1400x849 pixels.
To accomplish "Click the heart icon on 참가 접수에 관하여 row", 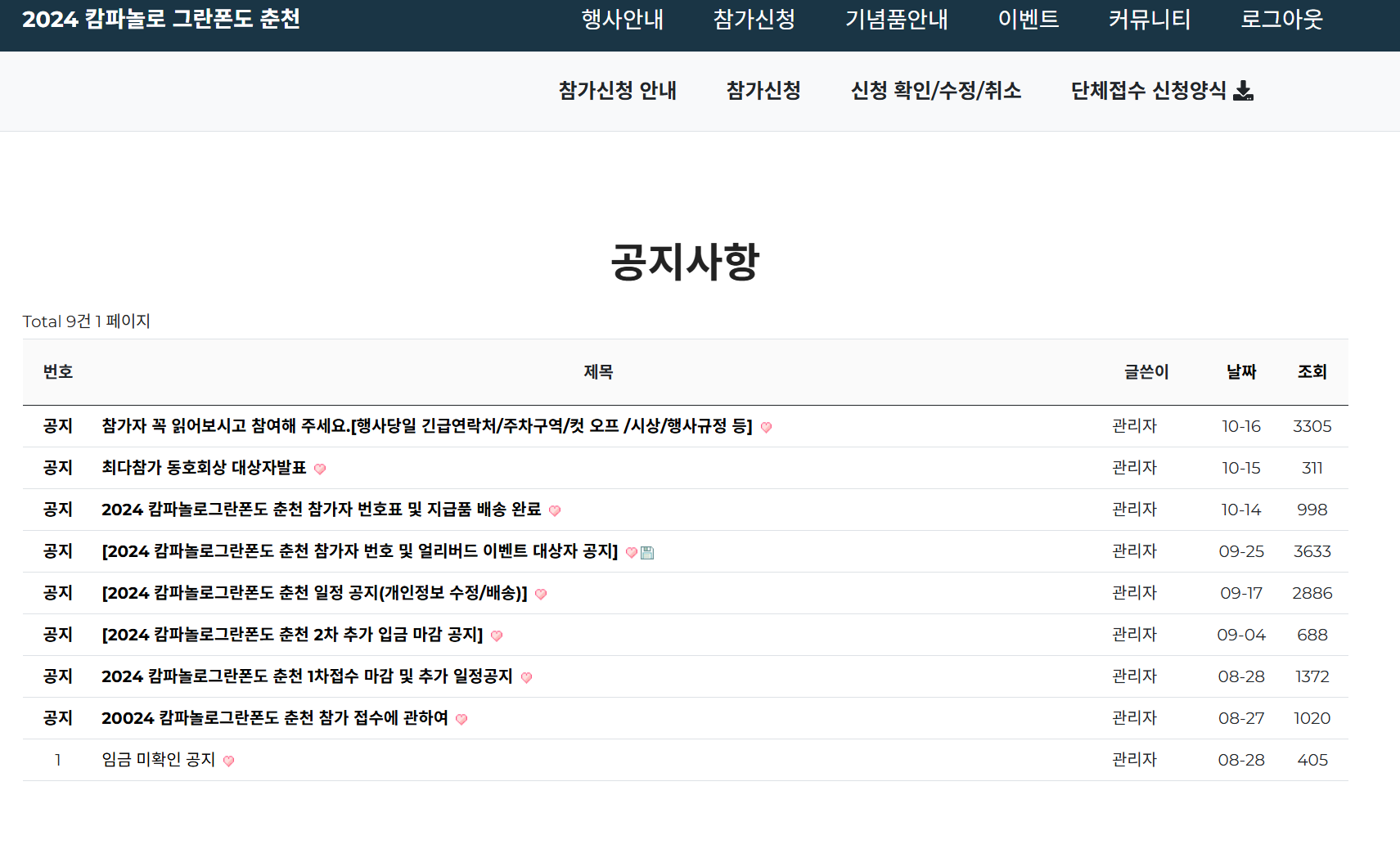I will (461, 719).
